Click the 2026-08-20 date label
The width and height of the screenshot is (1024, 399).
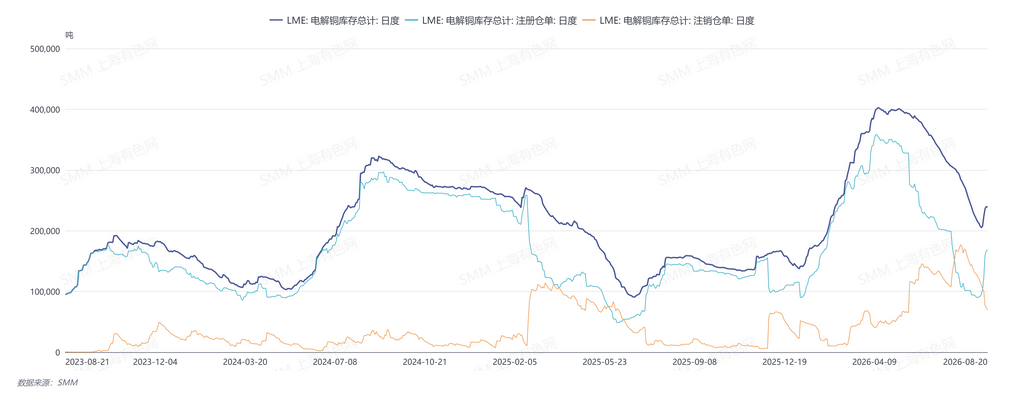tap(964, 361)
